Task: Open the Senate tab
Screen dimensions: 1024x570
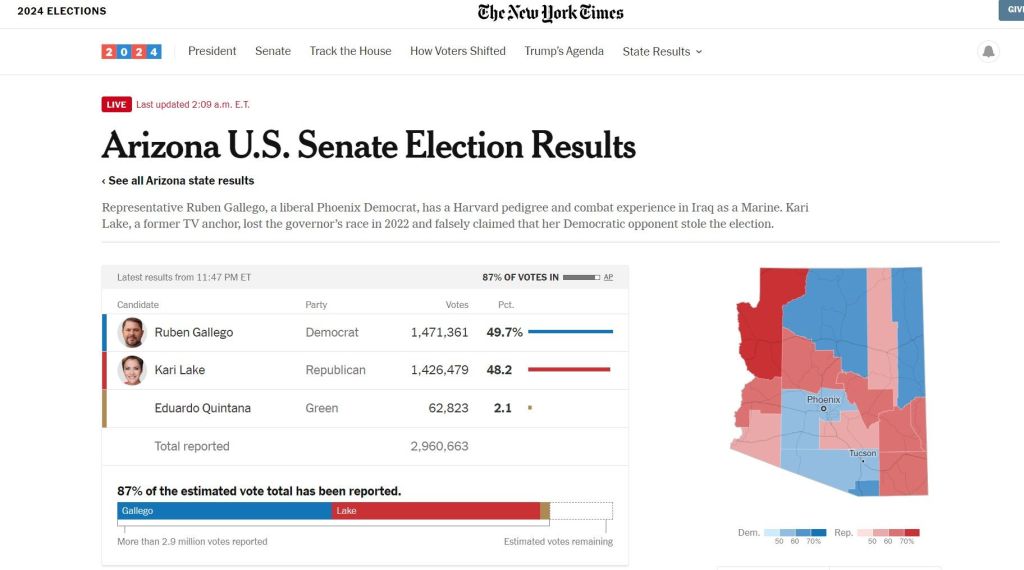Action: click(273, 51)
